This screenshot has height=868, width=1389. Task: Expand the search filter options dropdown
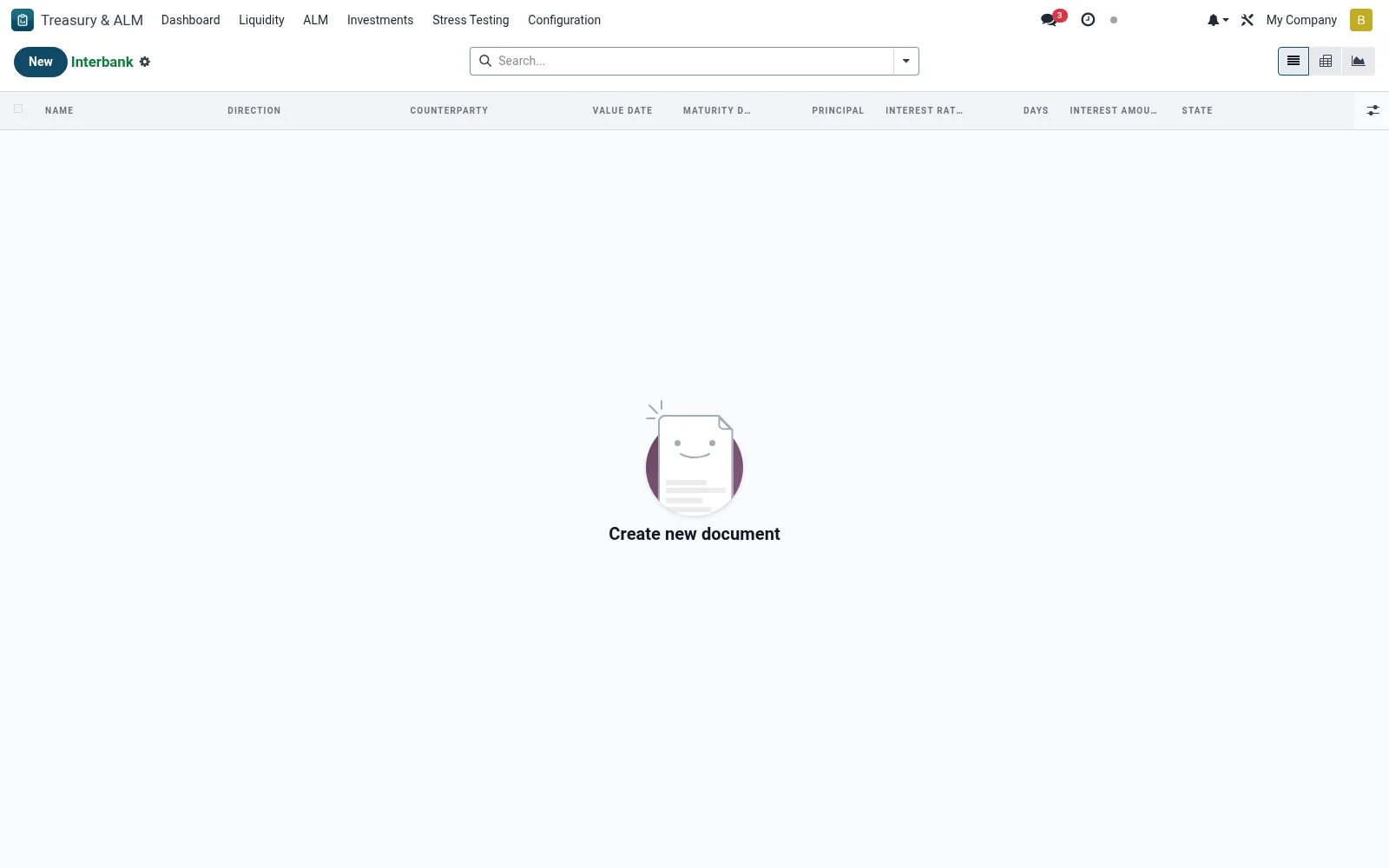tap(905, 61)
